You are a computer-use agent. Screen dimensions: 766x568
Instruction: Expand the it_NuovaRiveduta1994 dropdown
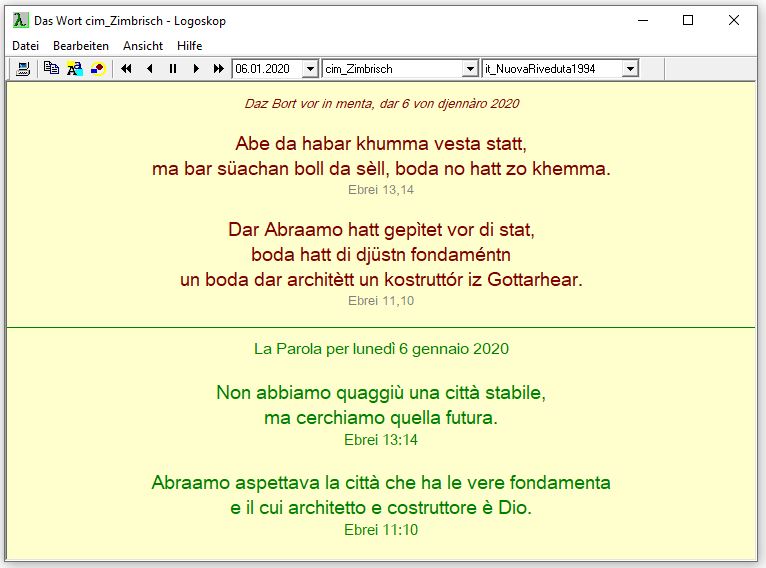[x=630, y=69]
